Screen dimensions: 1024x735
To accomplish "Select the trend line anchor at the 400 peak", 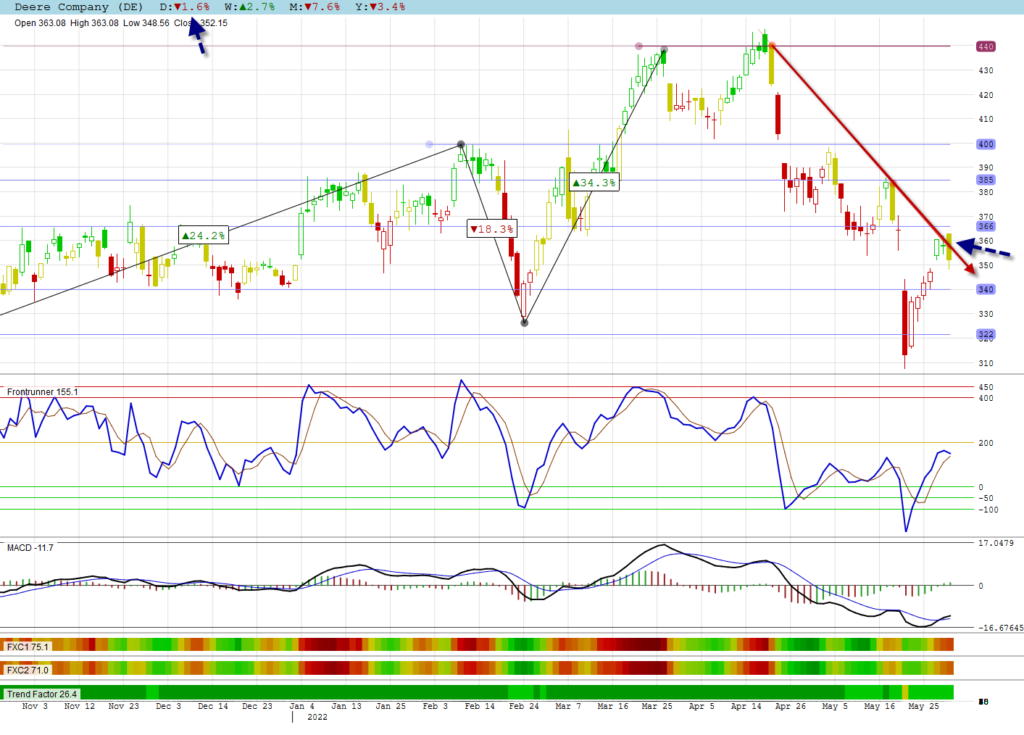I will 461,144.
